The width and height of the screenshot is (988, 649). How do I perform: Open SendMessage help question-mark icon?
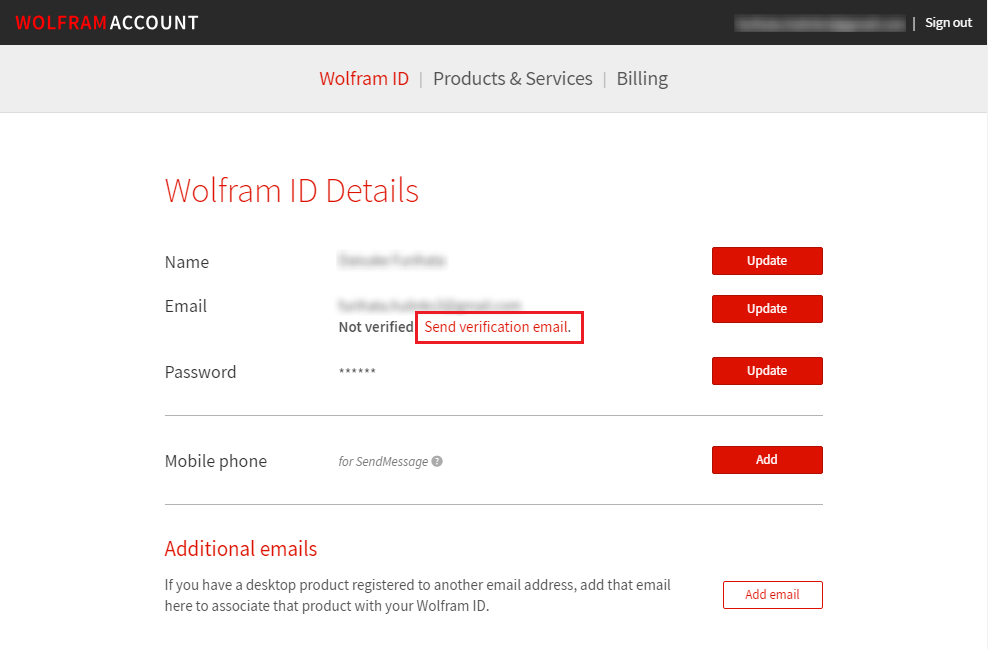pos(437,461)
